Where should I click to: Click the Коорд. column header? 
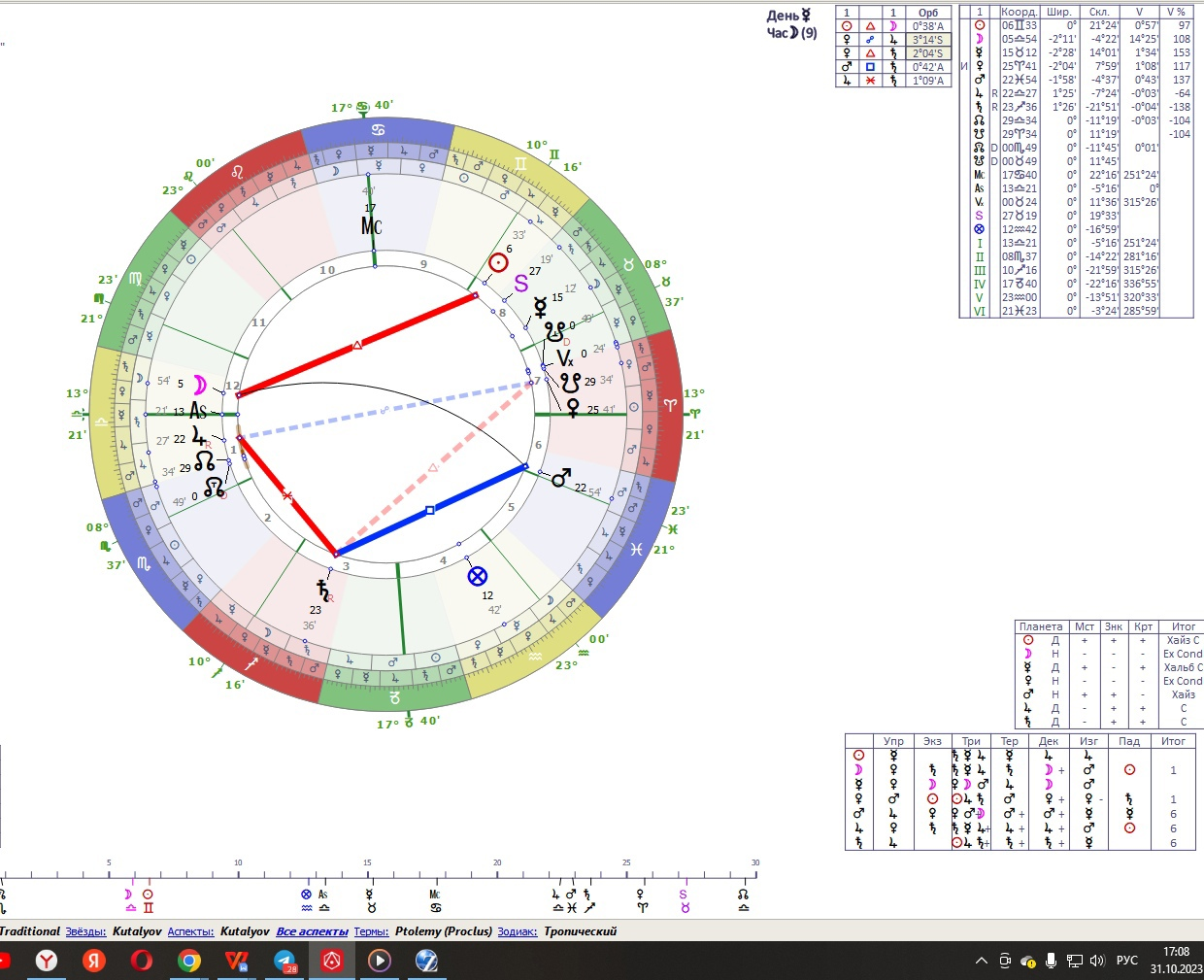tap(1019, 13)
